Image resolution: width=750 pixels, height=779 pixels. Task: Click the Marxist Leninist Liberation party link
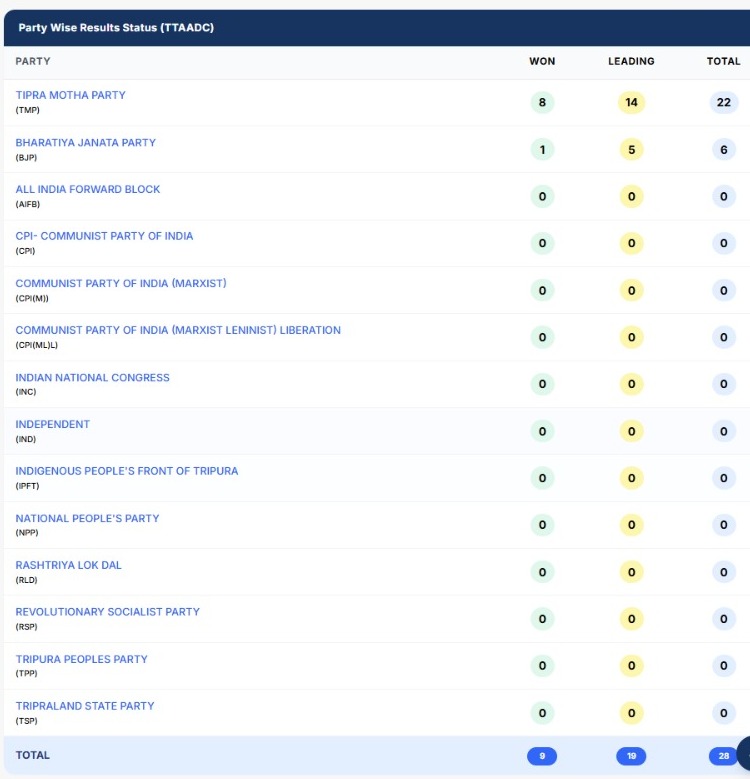pyautogui.click(x=177, y=330)
